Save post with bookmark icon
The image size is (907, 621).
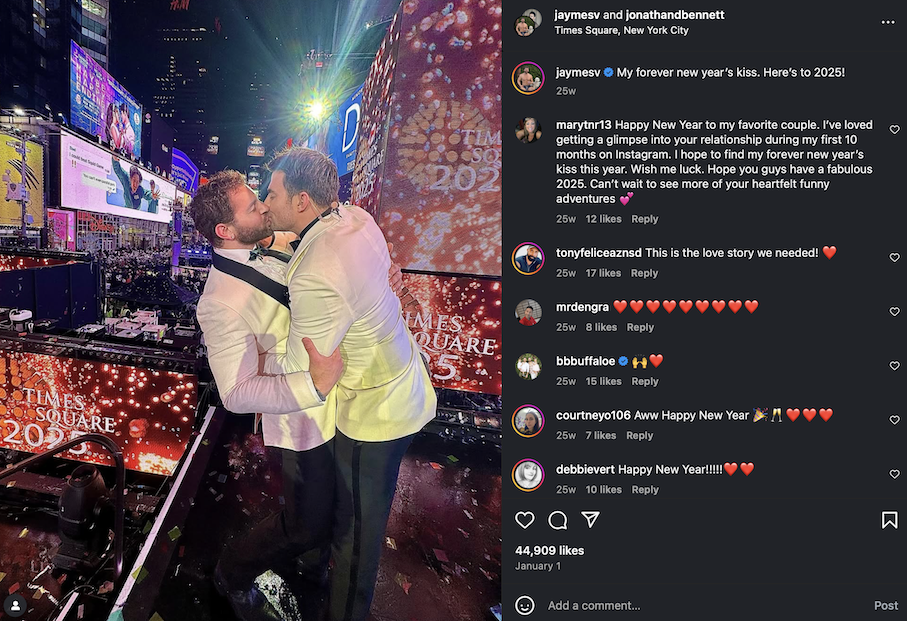(x=889, y=520)
